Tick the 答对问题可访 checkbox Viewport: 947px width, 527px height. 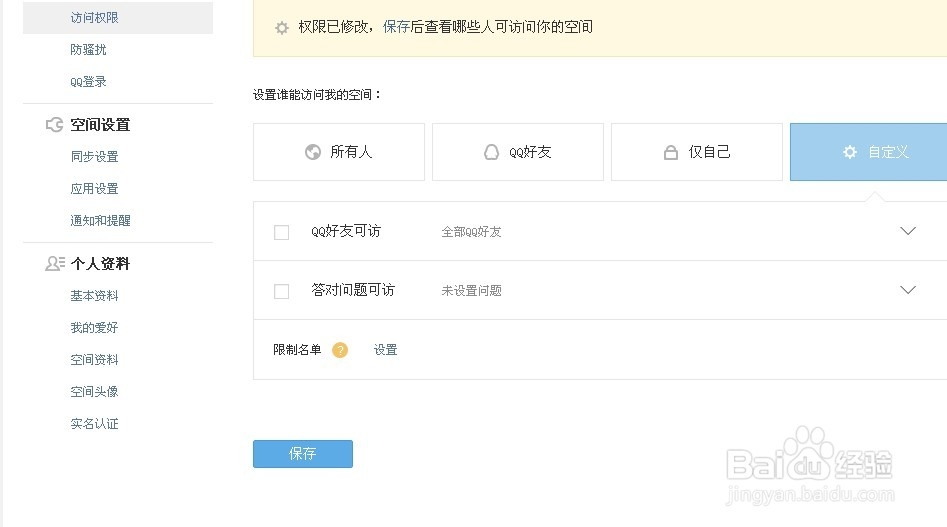coord(282,291)
